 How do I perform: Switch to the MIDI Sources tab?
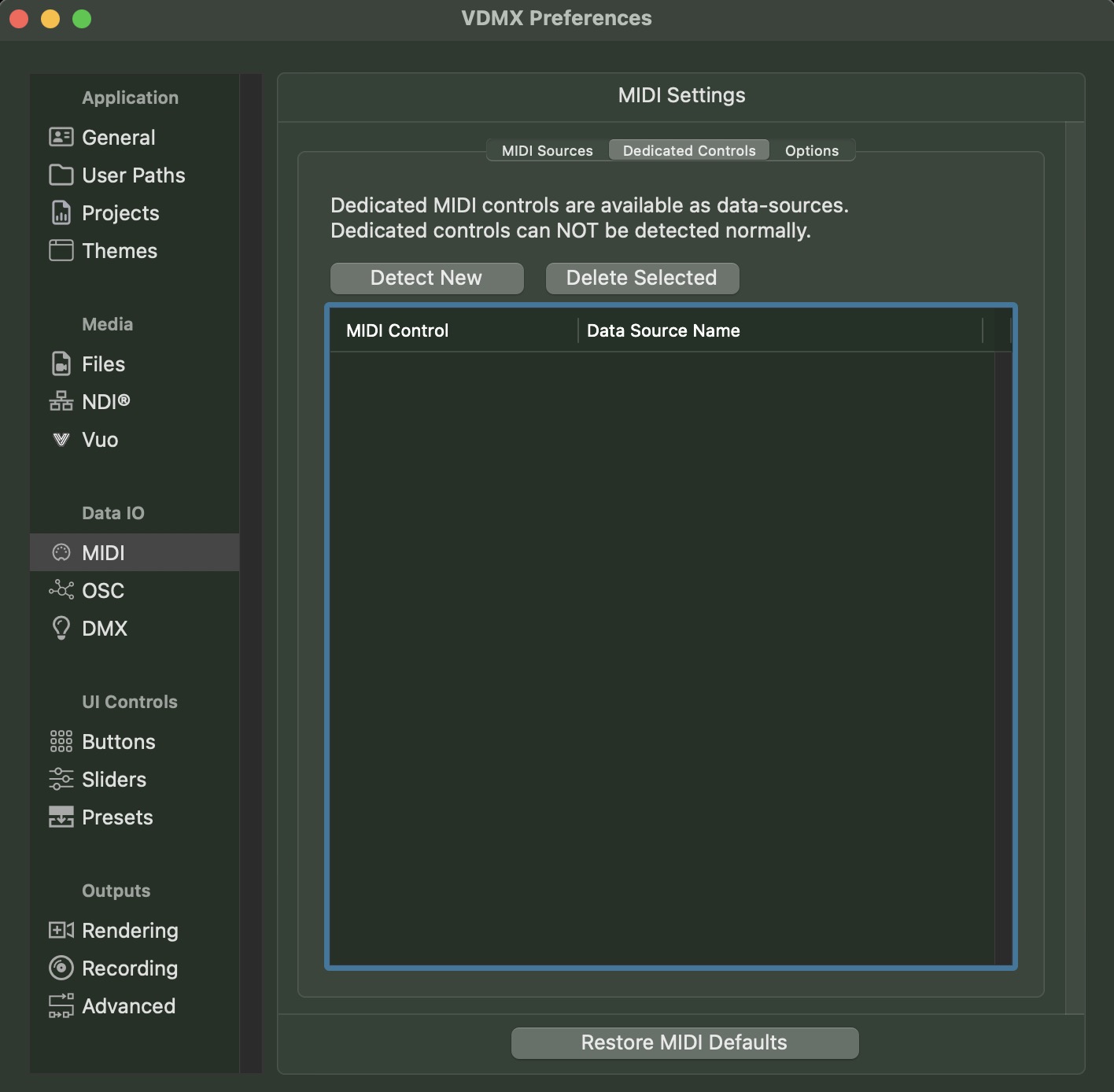[547, 150]
